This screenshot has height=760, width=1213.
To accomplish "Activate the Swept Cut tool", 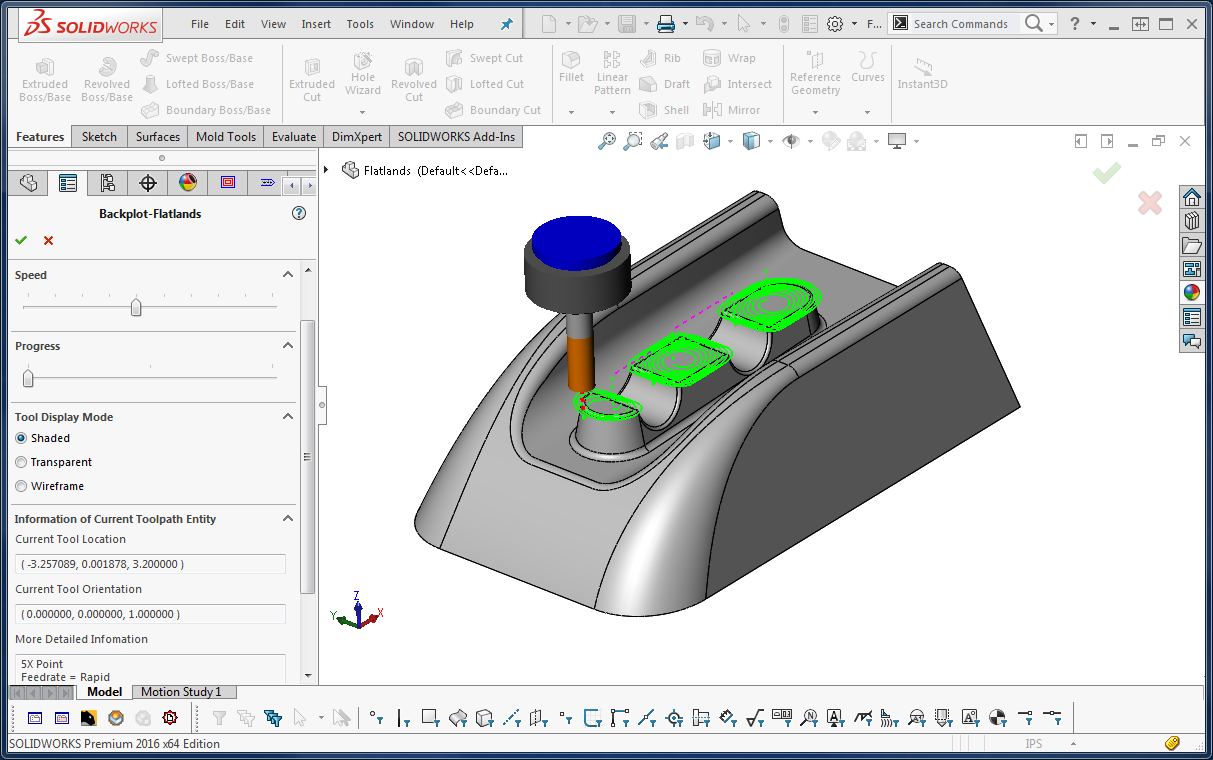I will pos(489,57).
